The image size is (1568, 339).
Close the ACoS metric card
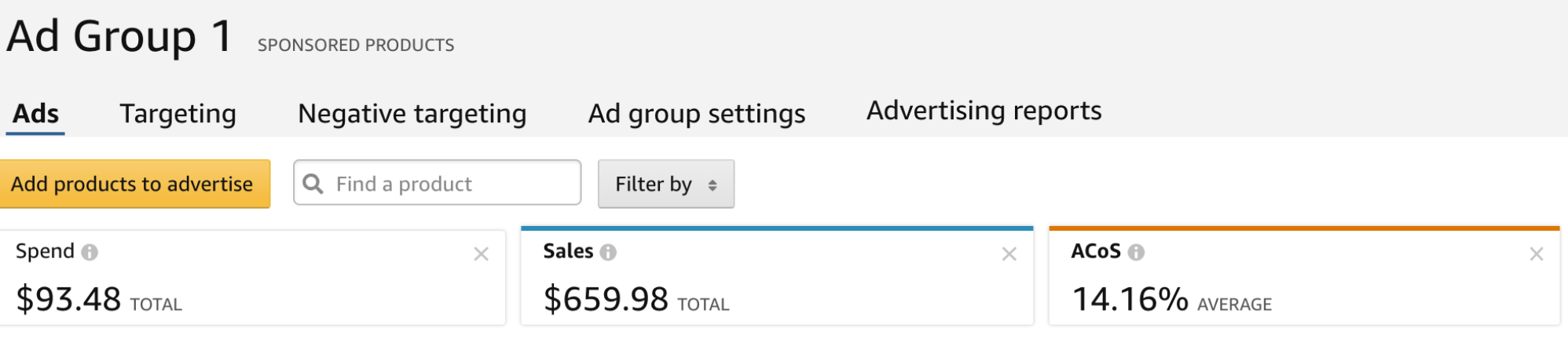pyautogui.click(x=1537, y=254)
